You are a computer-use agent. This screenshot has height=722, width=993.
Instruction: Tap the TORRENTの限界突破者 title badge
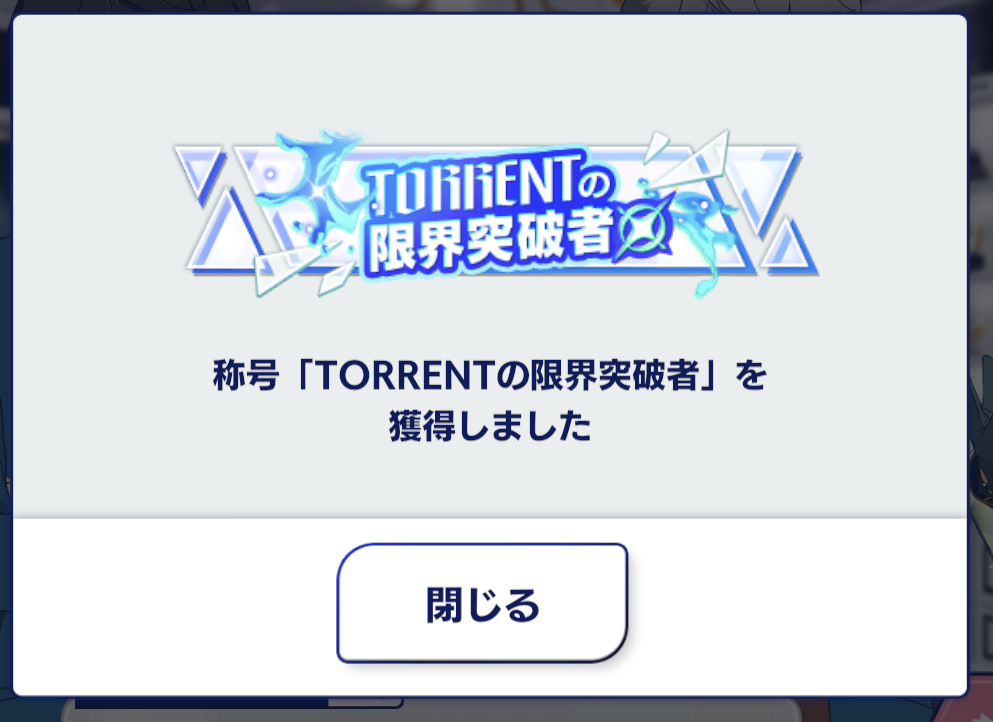[x=495, y=213]
